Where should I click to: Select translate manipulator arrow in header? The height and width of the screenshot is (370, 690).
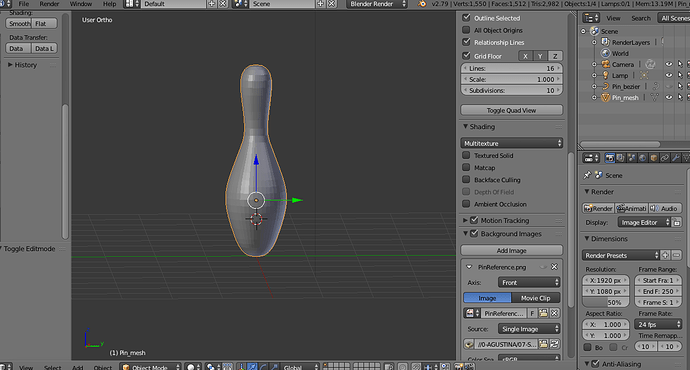point(252,366)
